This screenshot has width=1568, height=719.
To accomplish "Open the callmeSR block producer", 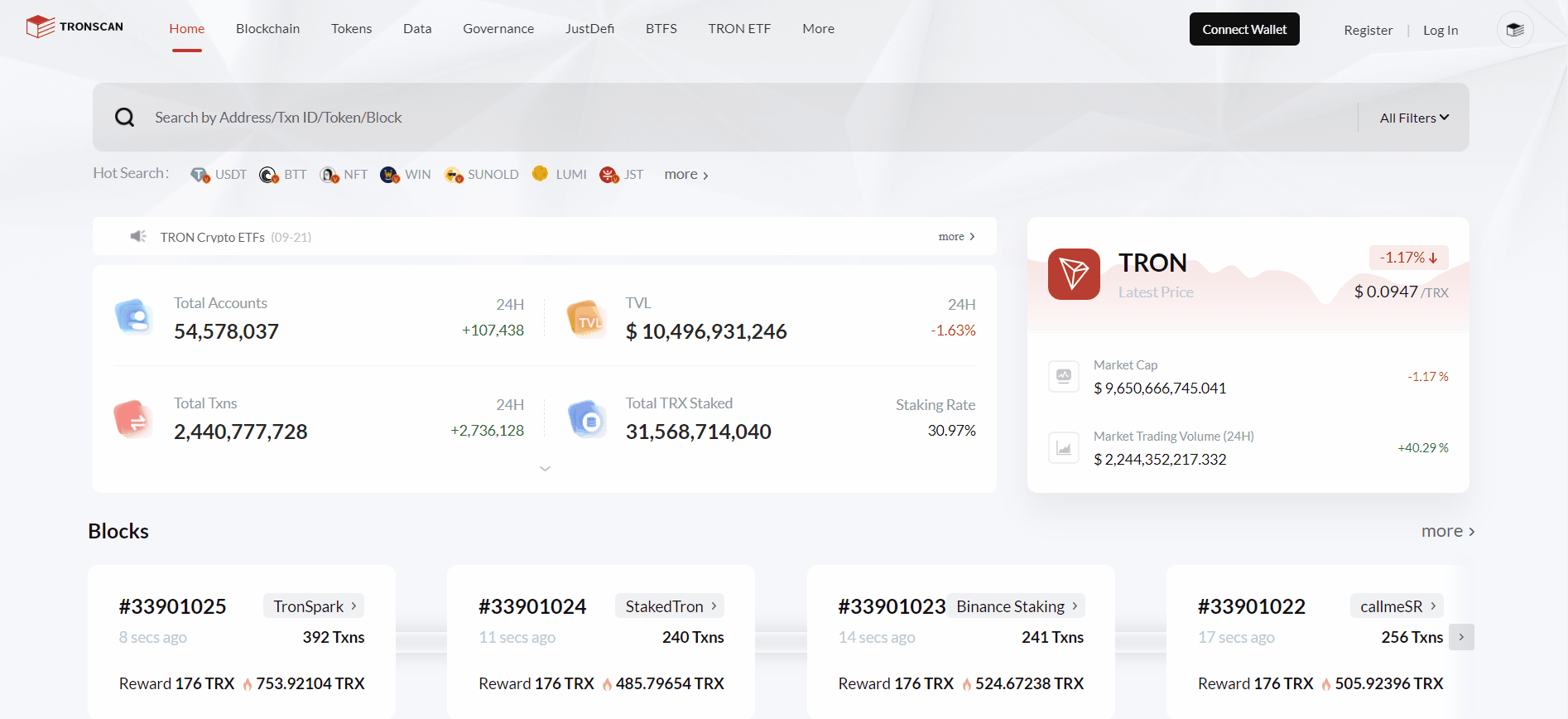I will point(1397,606).
